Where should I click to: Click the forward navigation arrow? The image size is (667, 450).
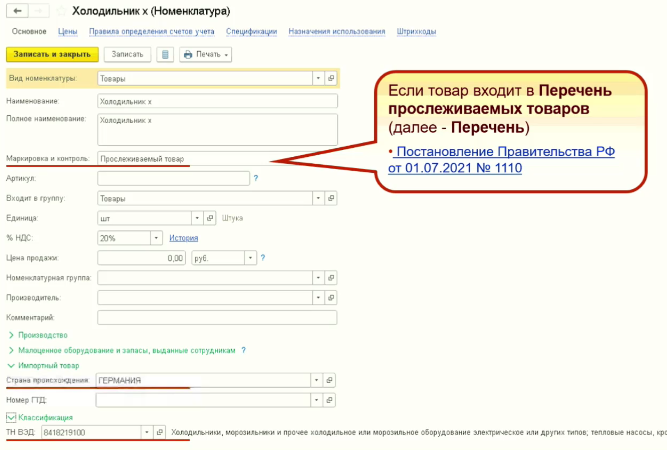[x=38, y=11]
